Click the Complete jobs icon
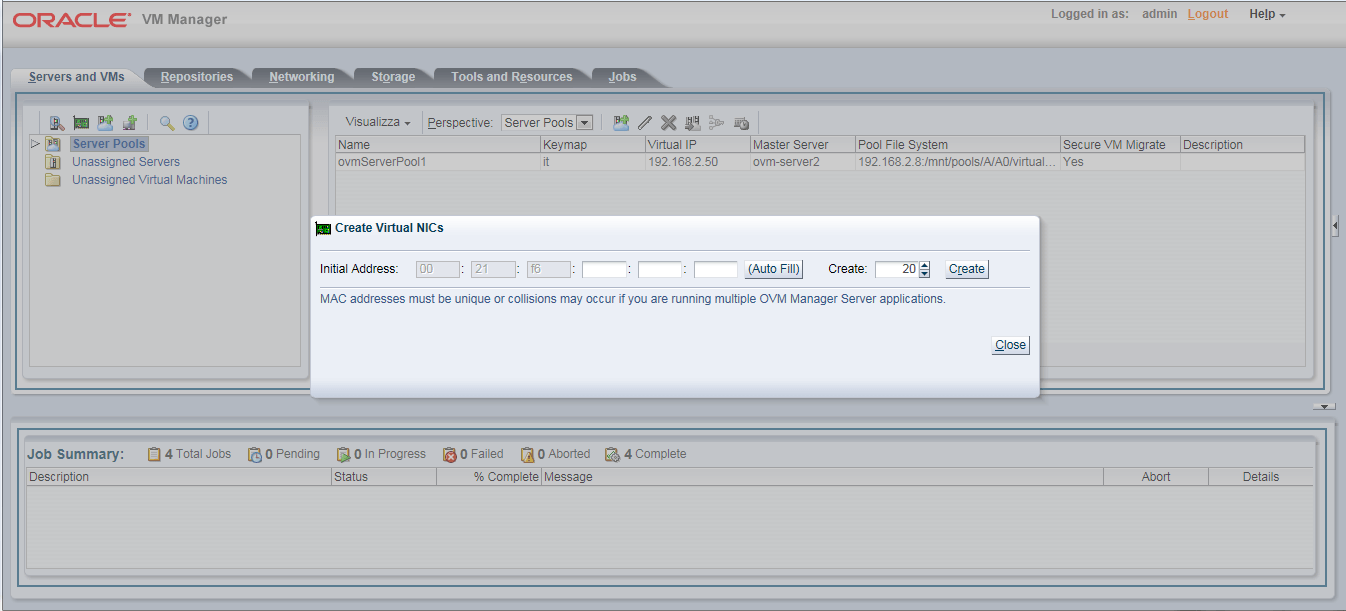This screenshot has width=1346, height=611. coord(612,454)
